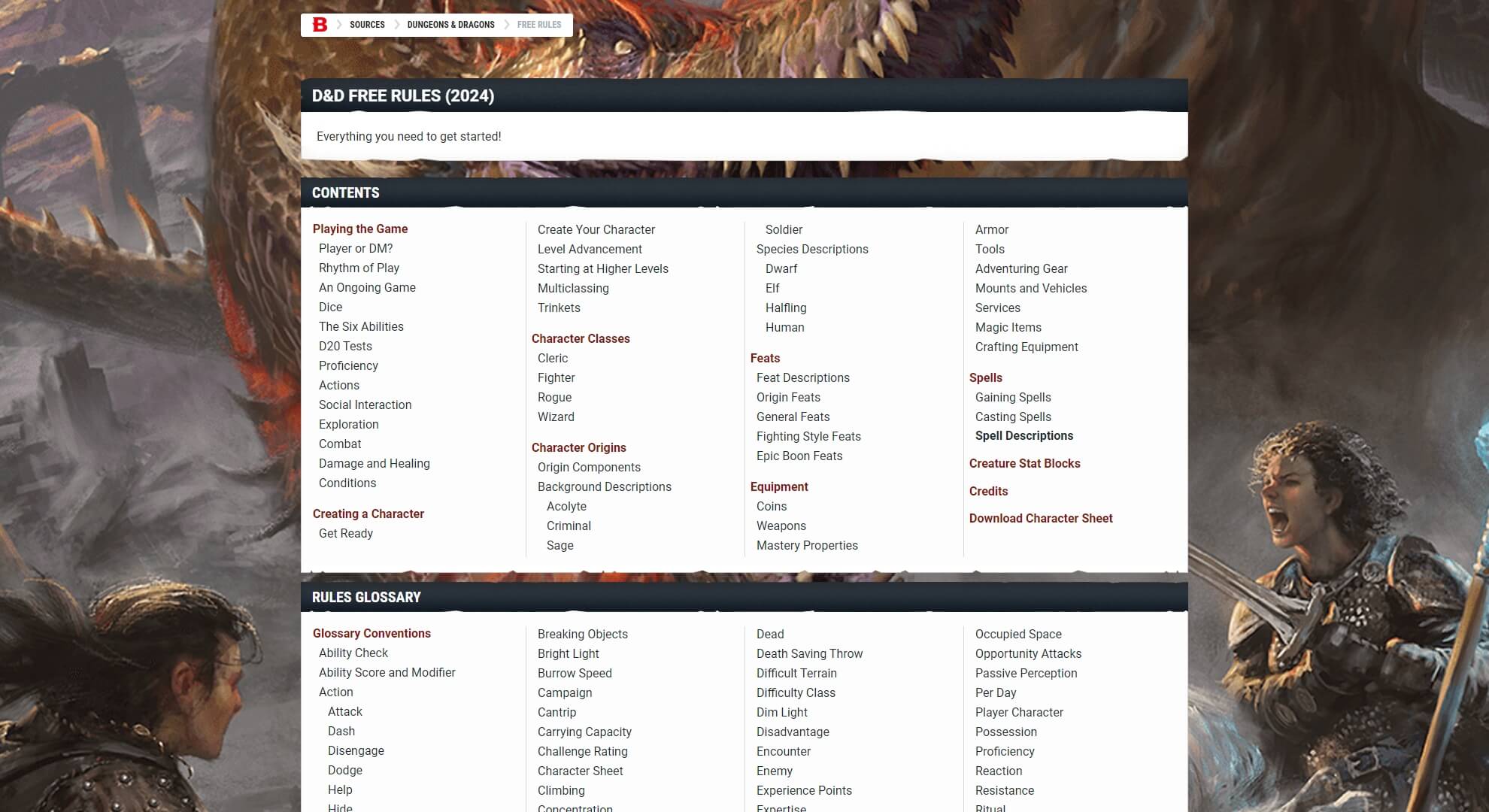The height and width of the screenshot is (812, 1489).
Task: Open the Sources breadcrumb
Action: [367, 25]
